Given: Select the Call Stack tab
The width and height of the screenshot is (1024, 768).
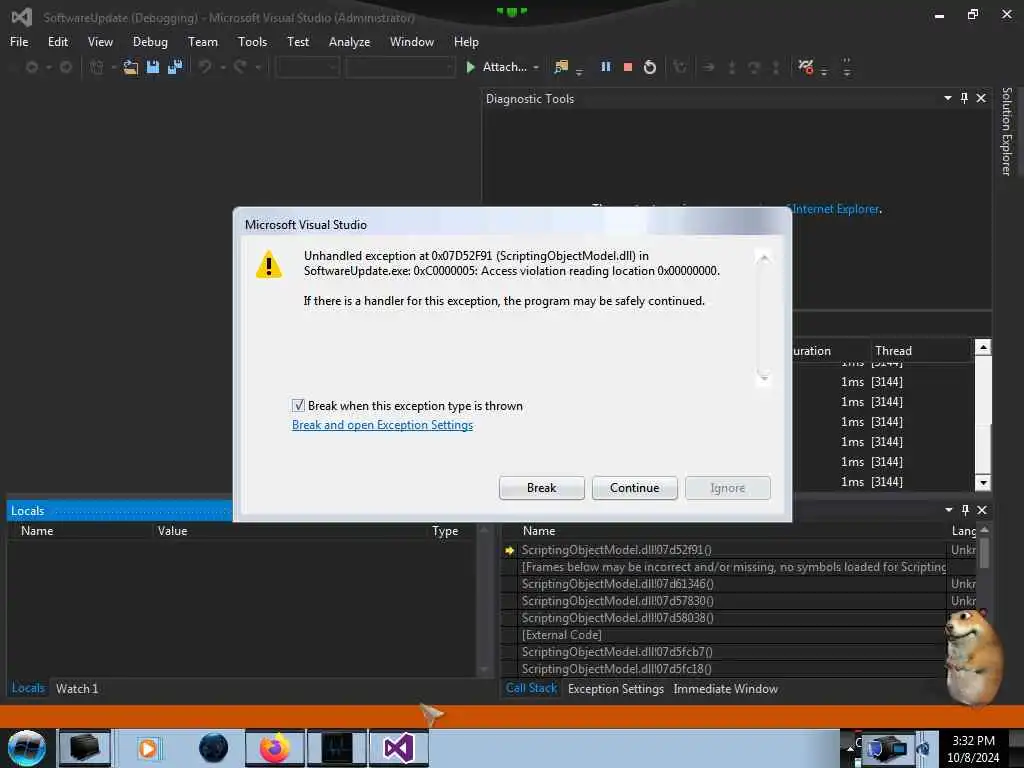Looking at the screenshot, I should (x=531, y=688).
